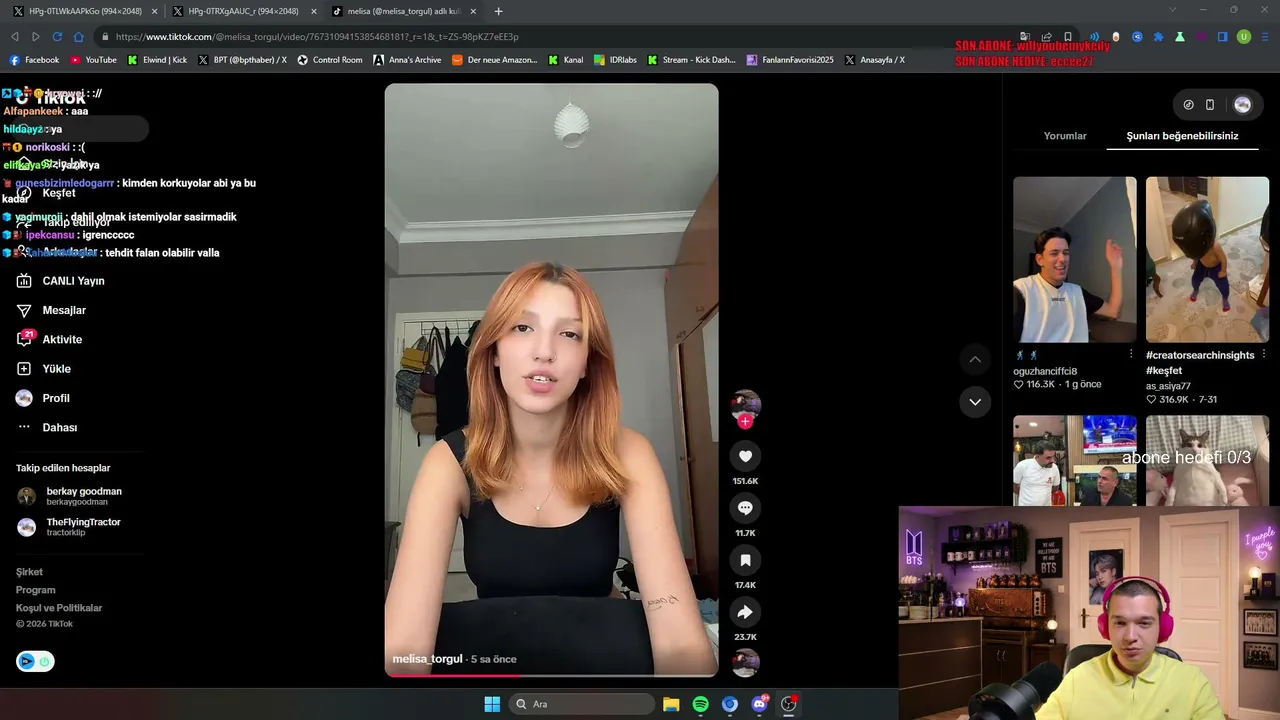
Task: Open Mesajlar in the sidebar
Action: (51, 310)
